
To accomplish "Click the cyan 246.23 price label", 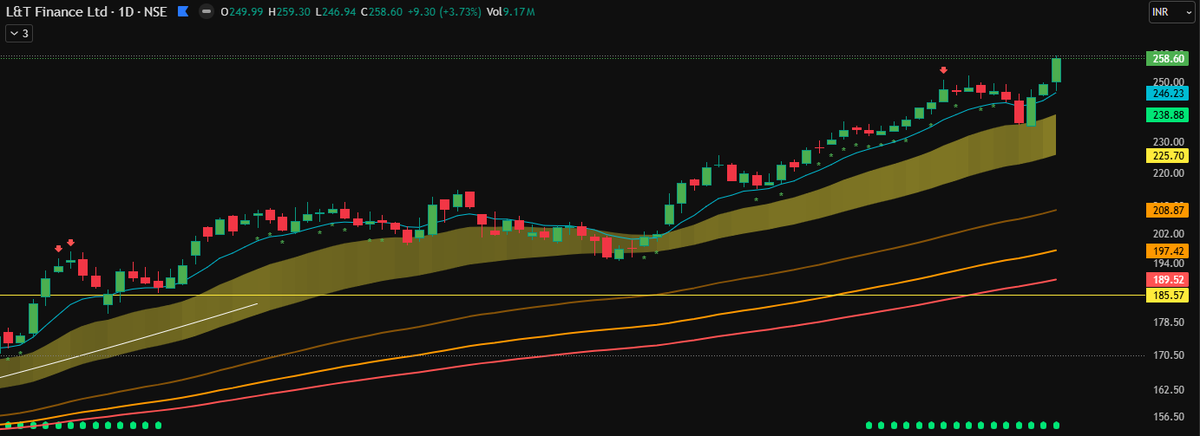I will pos(1169,92).
